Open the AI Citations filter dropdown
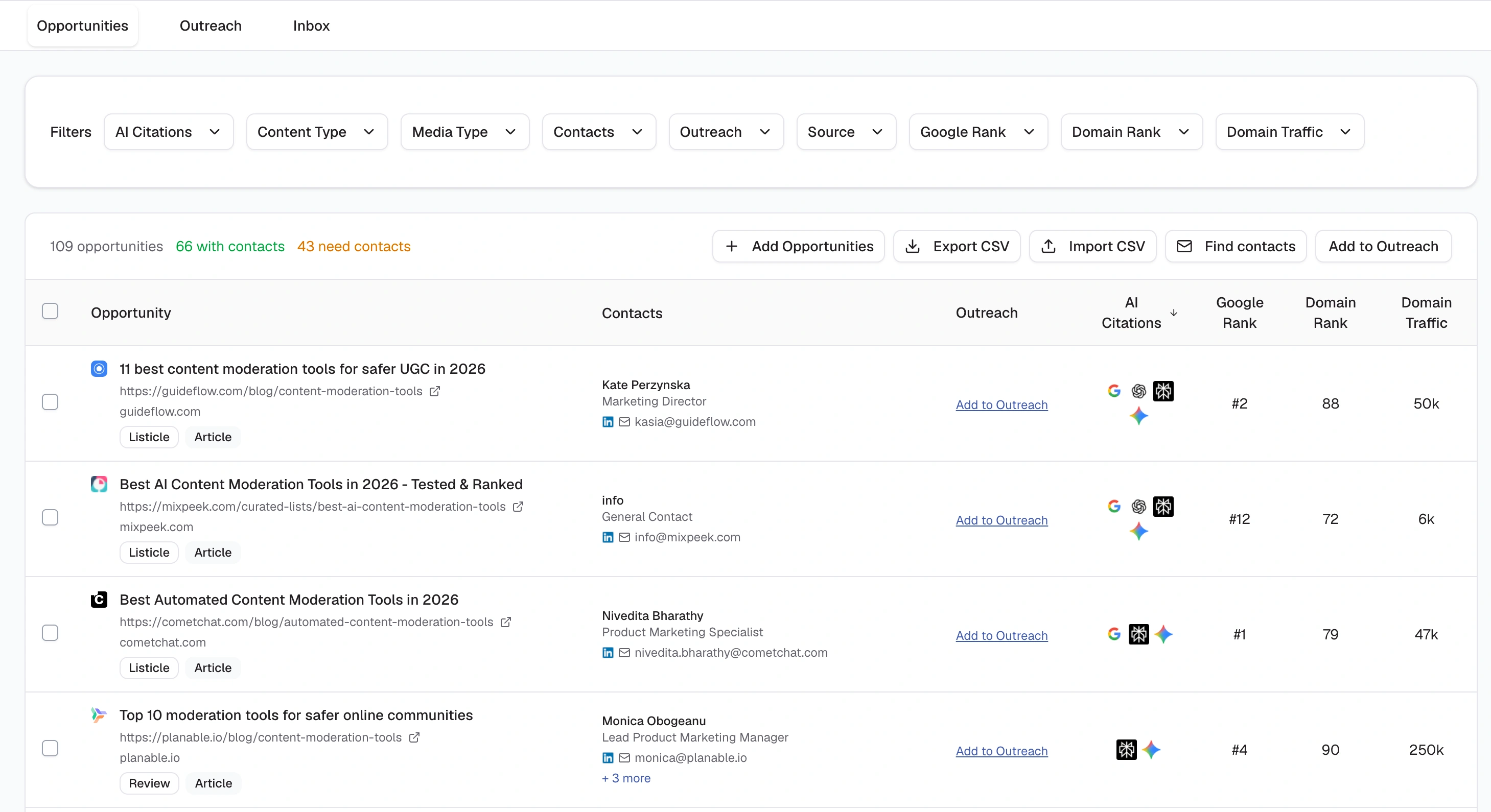The image size is (1491, 812). click(x=169, y=132)
